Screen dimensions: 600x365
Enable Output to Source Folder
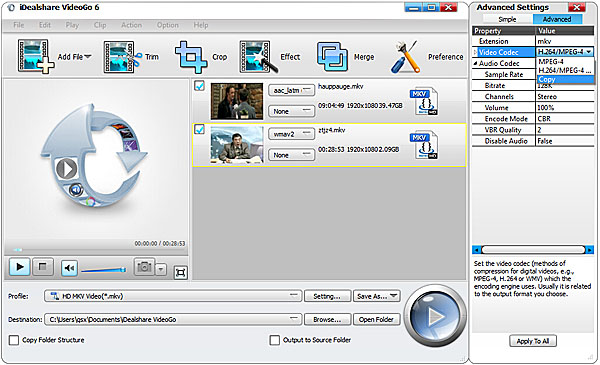pyautogui.click(x=275, y=340)
